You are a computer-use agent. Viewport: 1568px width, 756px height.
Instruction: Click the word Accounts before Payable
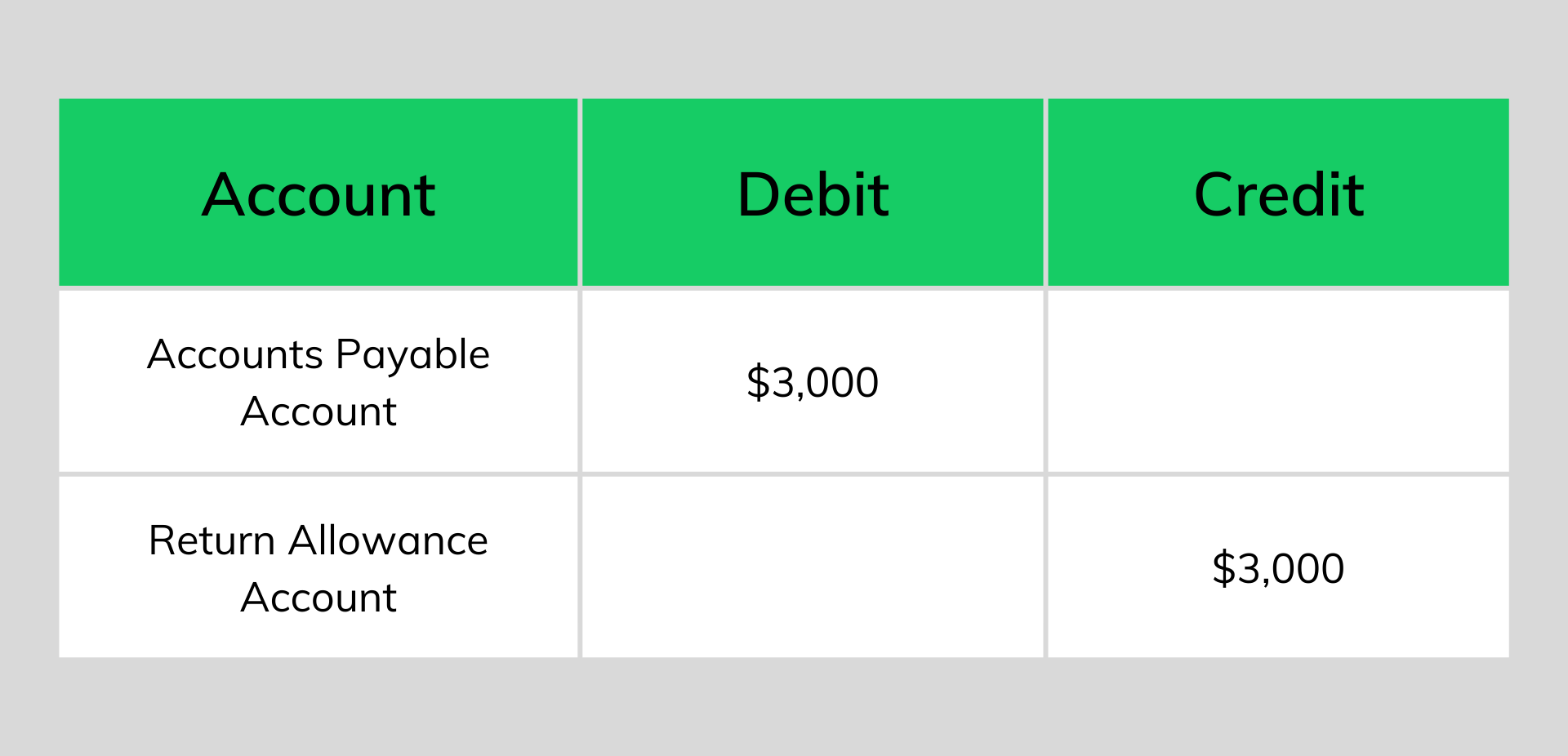click(x=235, y=354)
